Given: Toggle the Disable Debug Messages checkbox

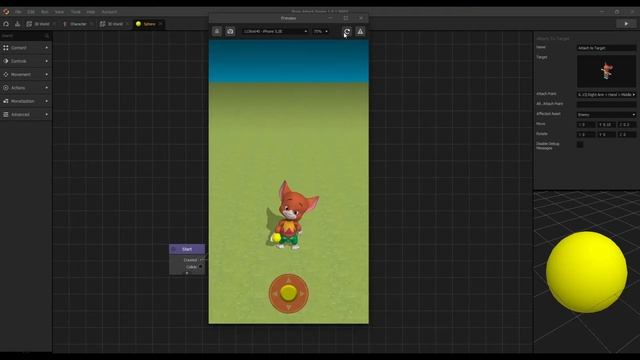Looking at the screenshot, I should click(x=580, y=144).
